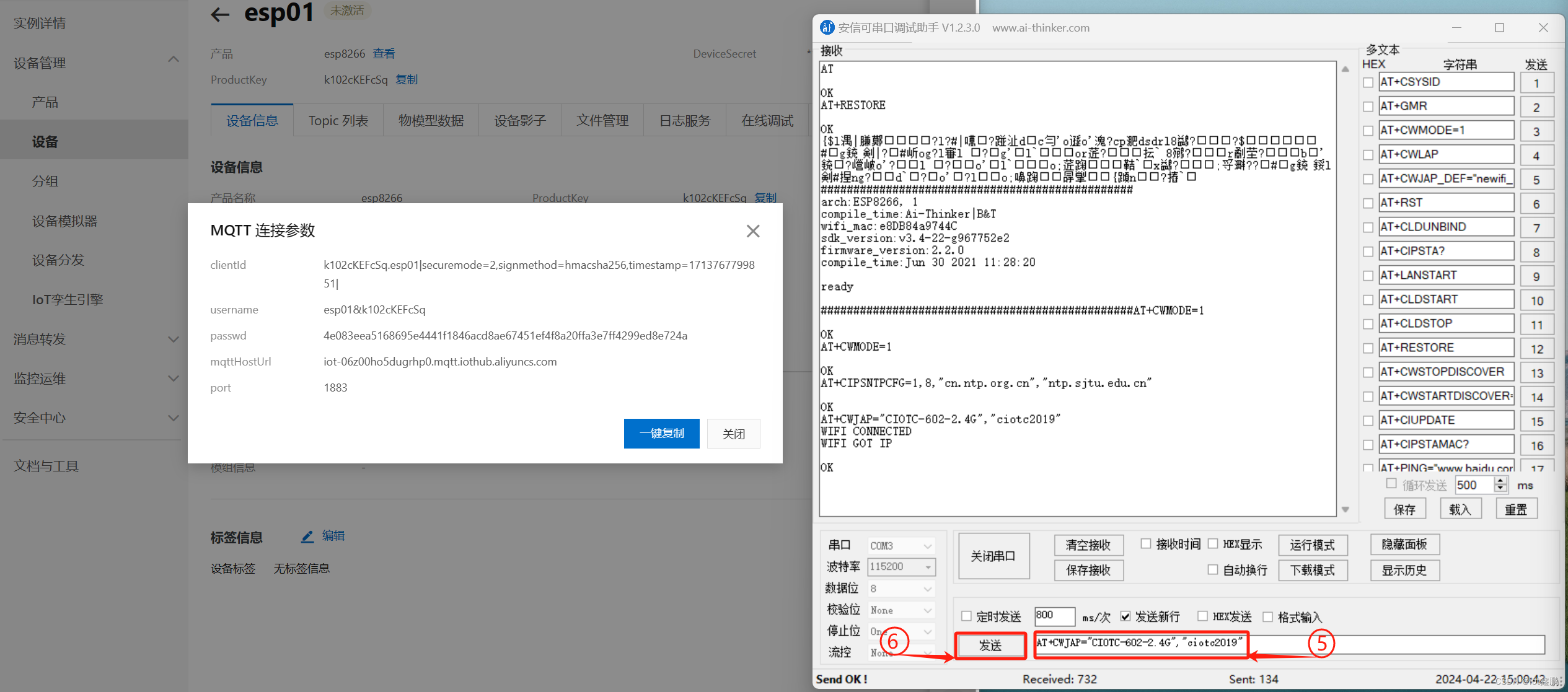Screen dimensions: 1568x692
Task: Click the 800 ms timed send interval field
Action: pyautogui.click(x=1054, y=616)
